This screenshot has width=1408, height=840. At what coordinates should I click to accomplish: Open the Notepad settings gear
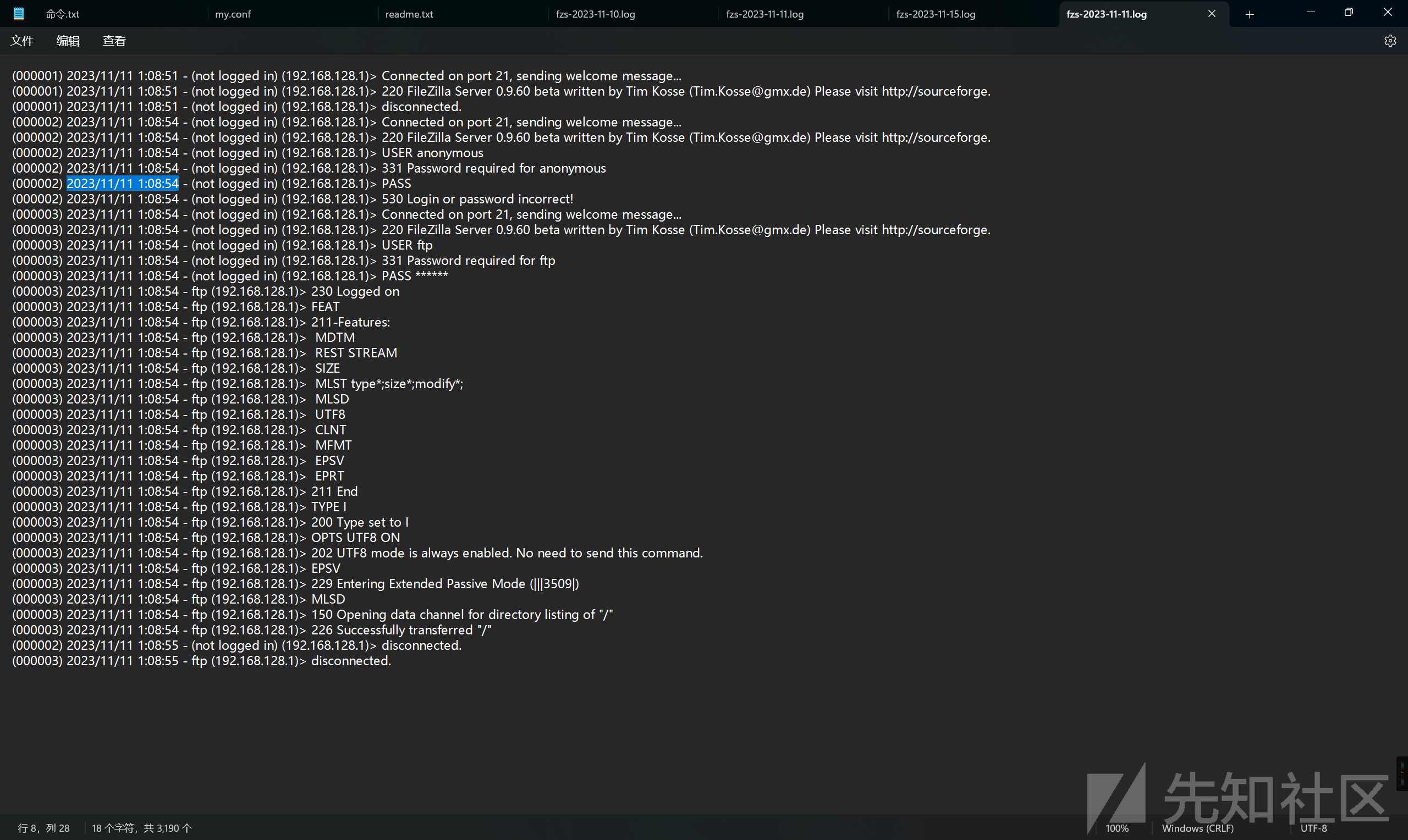pos(1390,41)
